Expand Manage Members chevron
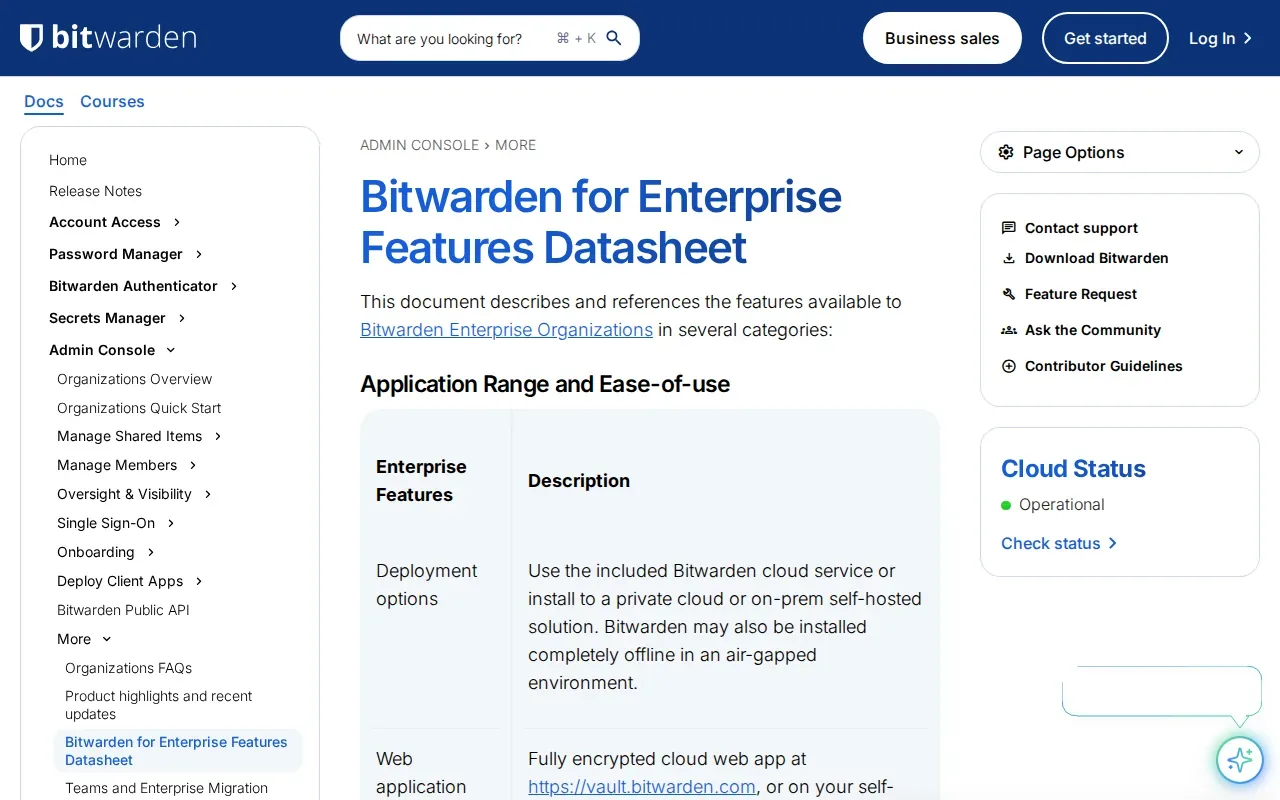 pyautogui.click(x=193, y=465)
